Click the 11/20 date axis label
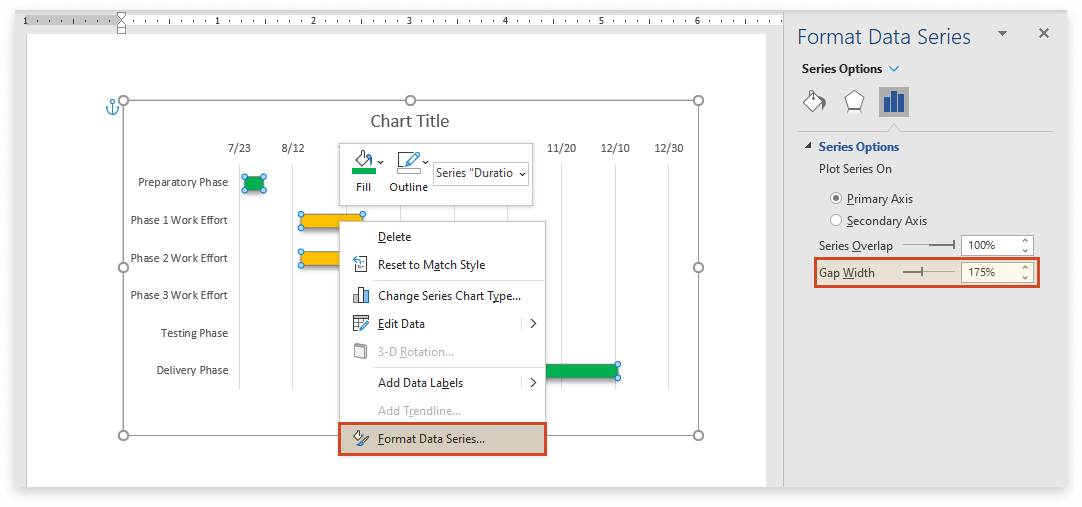This screenshot has height=507, width=1082. click(x=561, y=148)
